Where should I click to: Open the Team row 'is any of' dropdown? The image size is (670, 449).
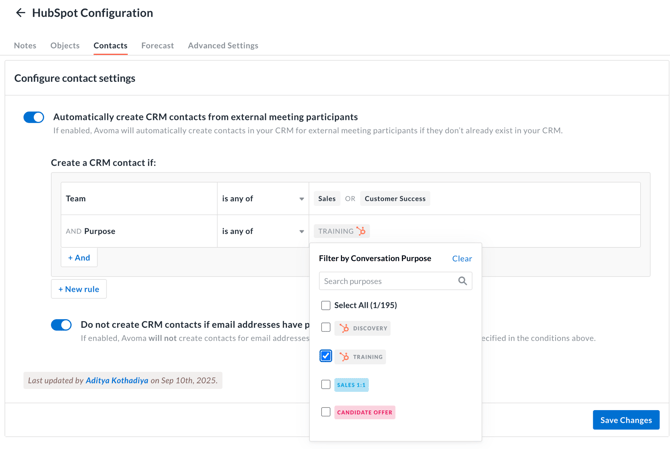pos(262,199)
